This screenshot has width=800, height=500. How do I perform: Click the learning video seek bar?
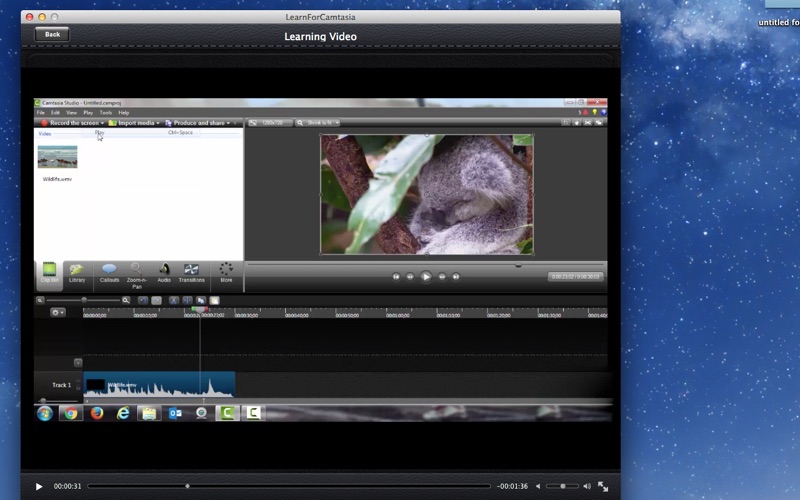[x=289, y=486]
